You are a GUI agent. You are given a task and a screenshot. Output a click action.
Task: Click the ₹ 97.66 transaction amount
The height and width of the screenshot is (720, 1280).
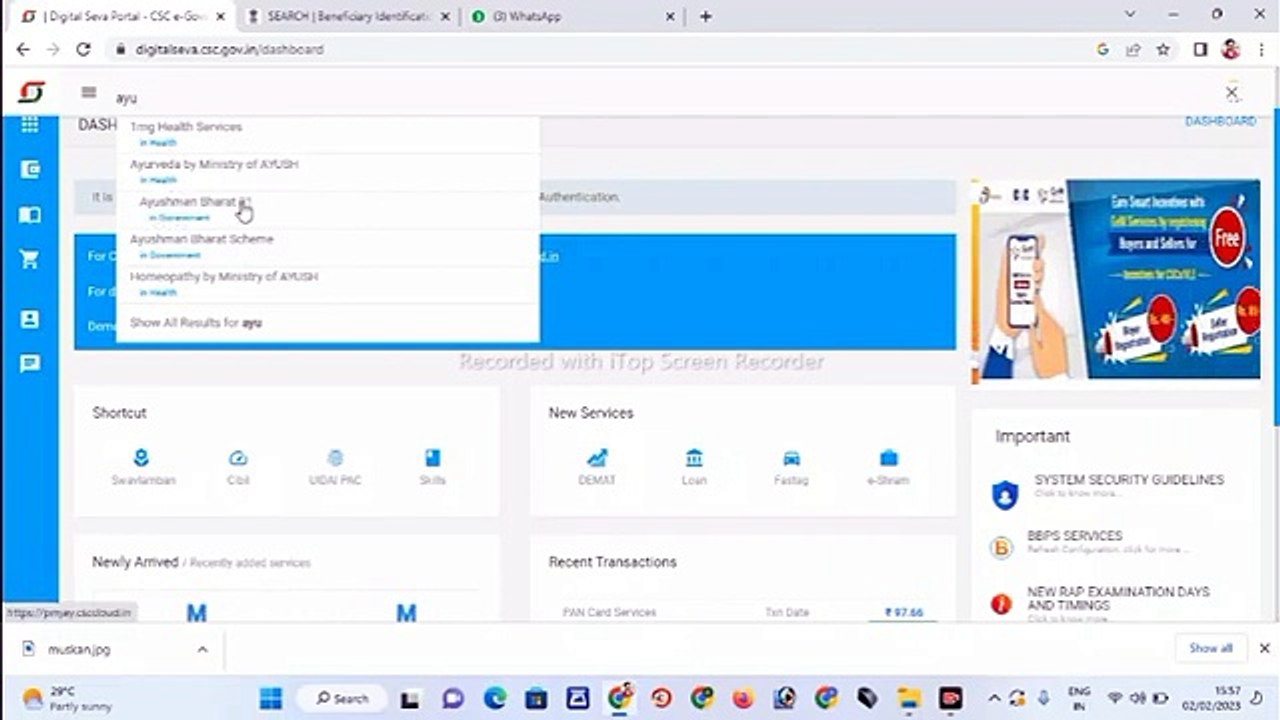click(x=903, y=612)
